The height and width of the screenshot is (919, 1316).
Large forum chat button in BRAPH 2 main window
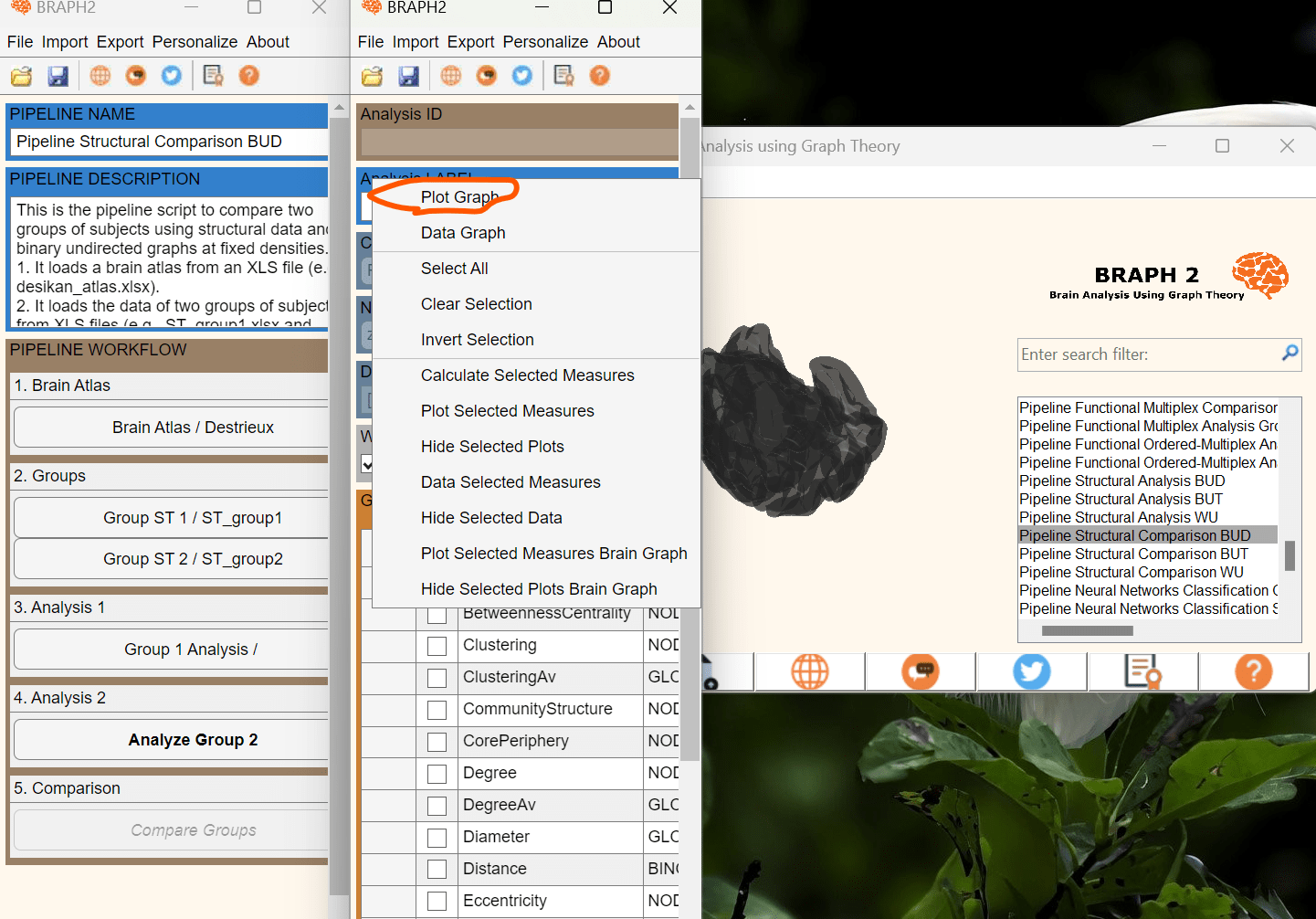coord(921,671)
